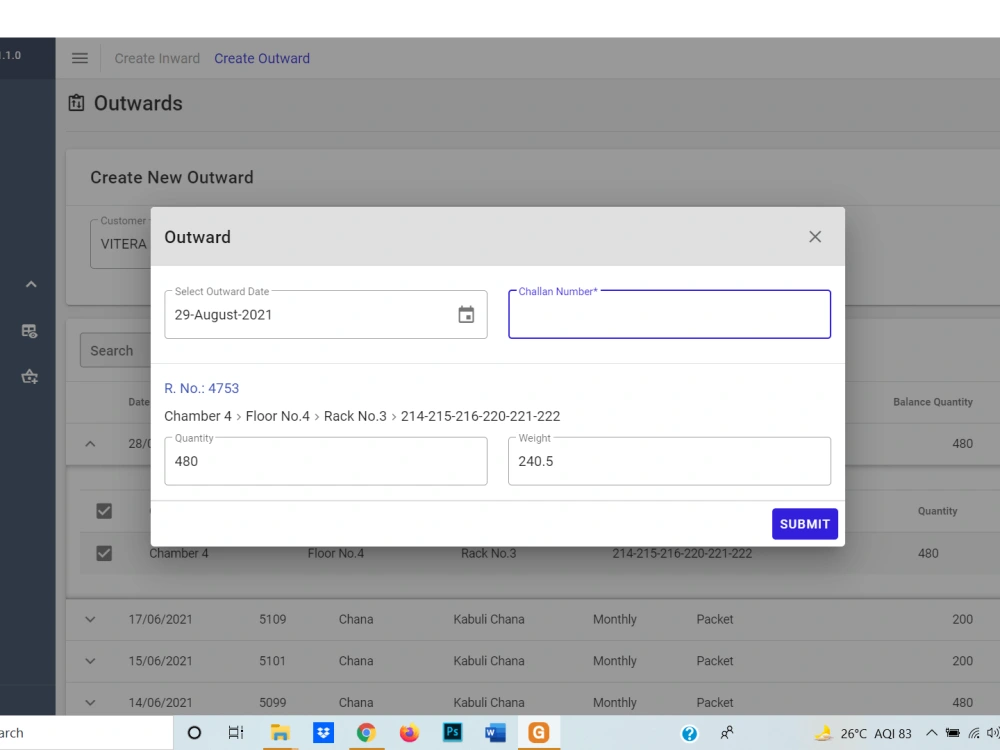The height and width of the screenshot is (750, 1000).
Task: Go to the Create Inward tab
Action: pyautogui.click(x=157, y=58)
